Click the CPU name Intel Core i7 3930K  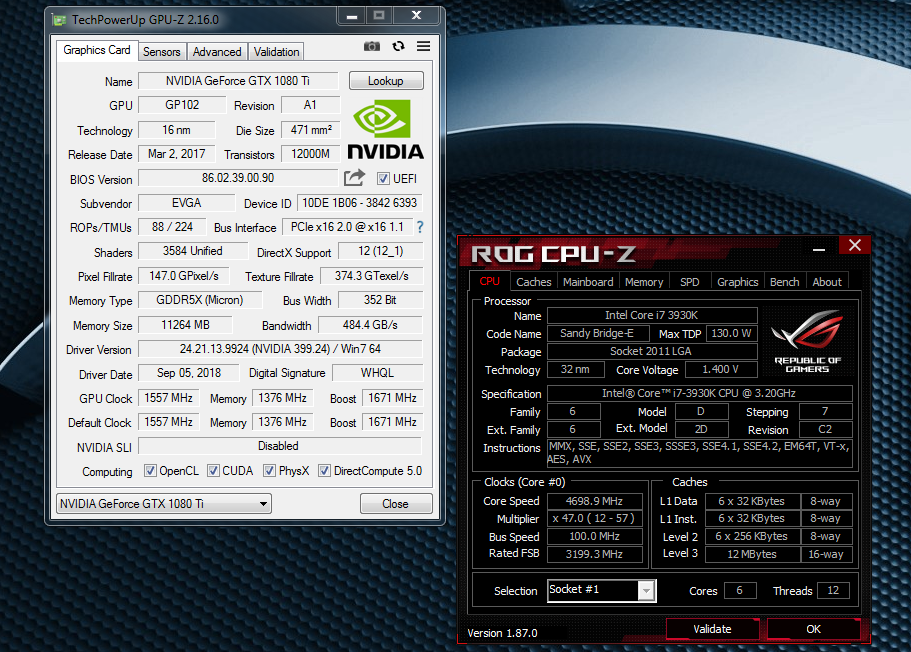(x=652, y=315)
